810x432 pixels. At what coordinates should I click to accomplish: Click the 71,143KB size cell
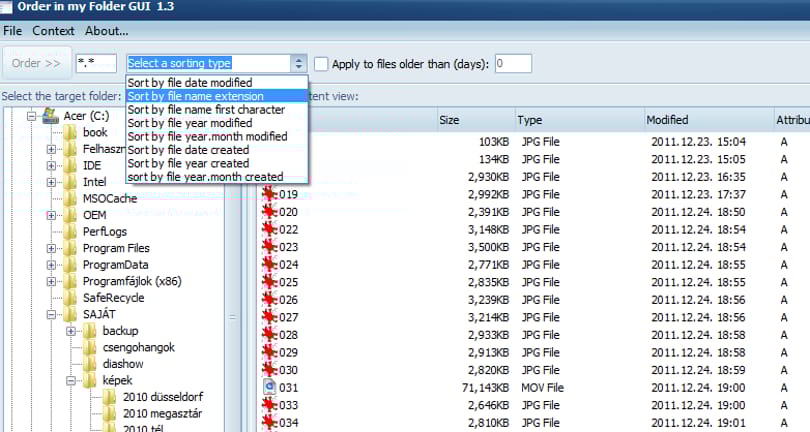[x=485, y=388]
